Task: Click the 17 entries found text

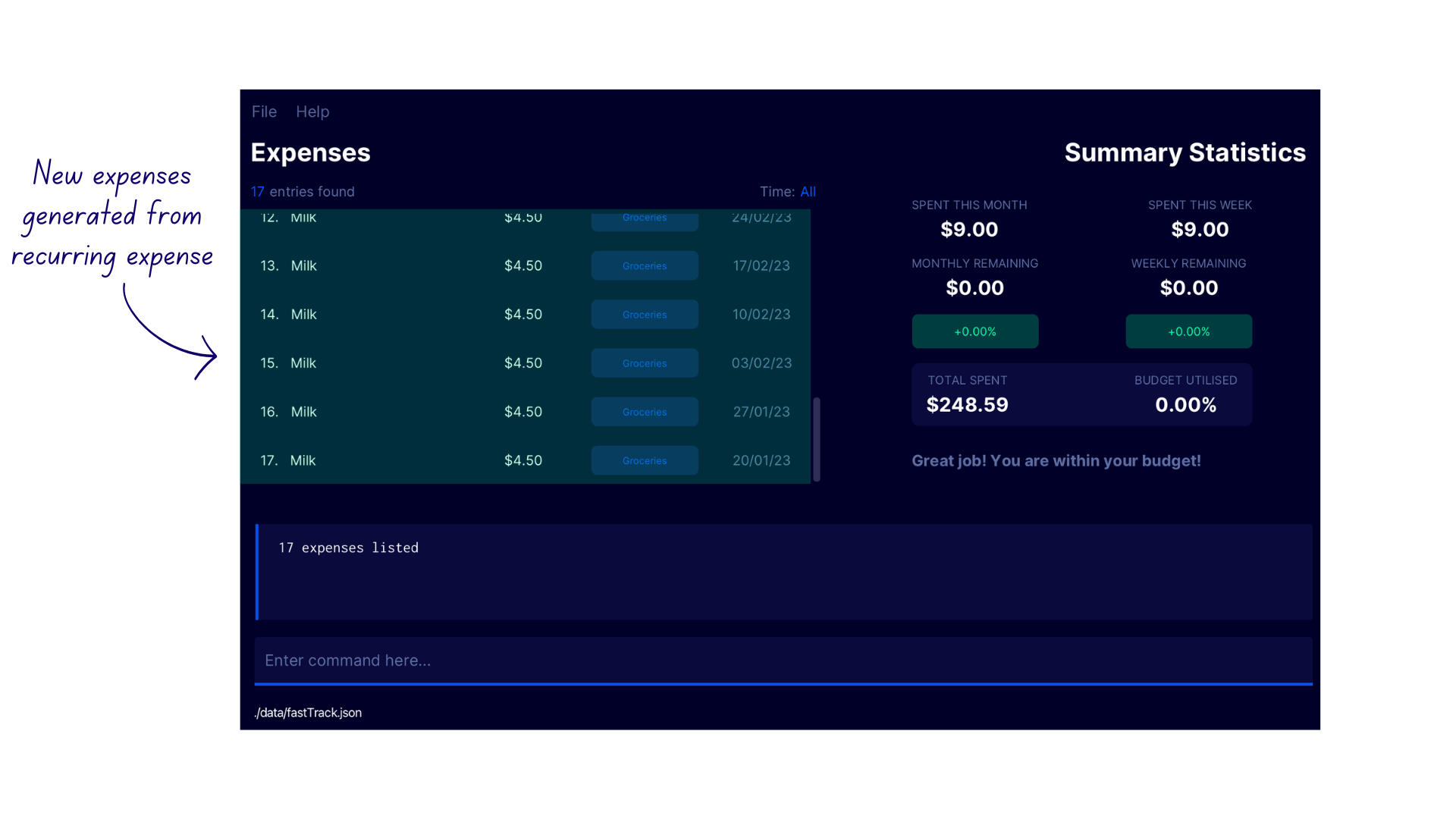Action: click(x=303, y=192)
